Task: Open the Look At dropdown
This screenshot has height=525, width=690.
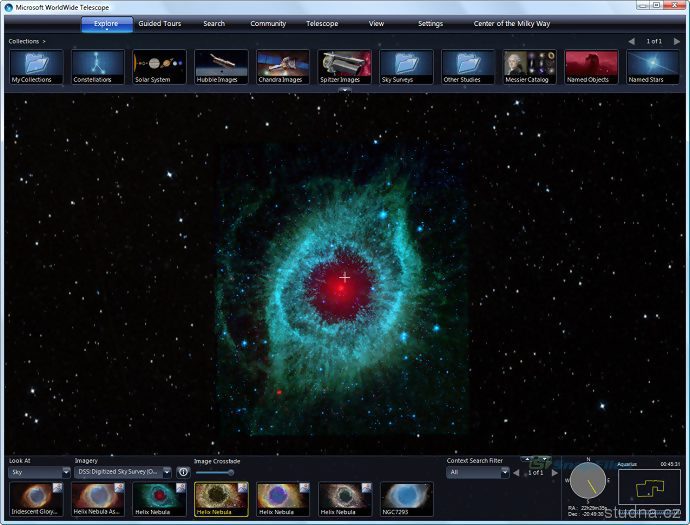Action: point(39,472)
